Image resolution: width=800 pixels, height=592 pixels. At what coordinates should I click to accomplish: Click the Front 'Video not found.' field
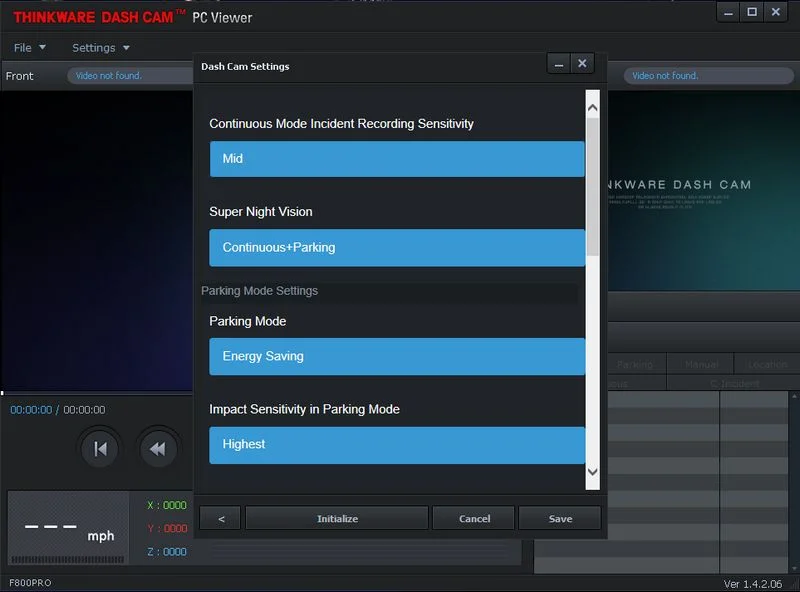[131, 76]
